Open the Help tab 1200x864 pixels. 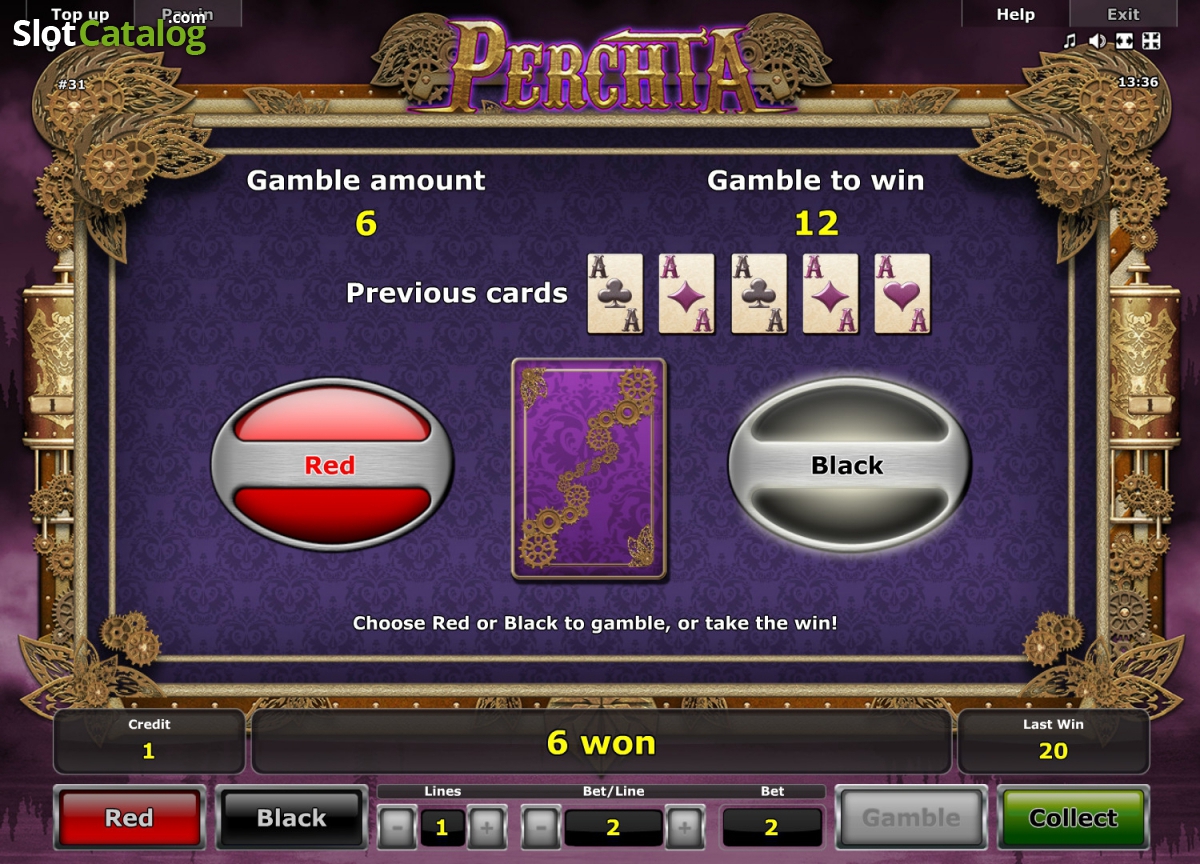click(x=1015, y=14)
